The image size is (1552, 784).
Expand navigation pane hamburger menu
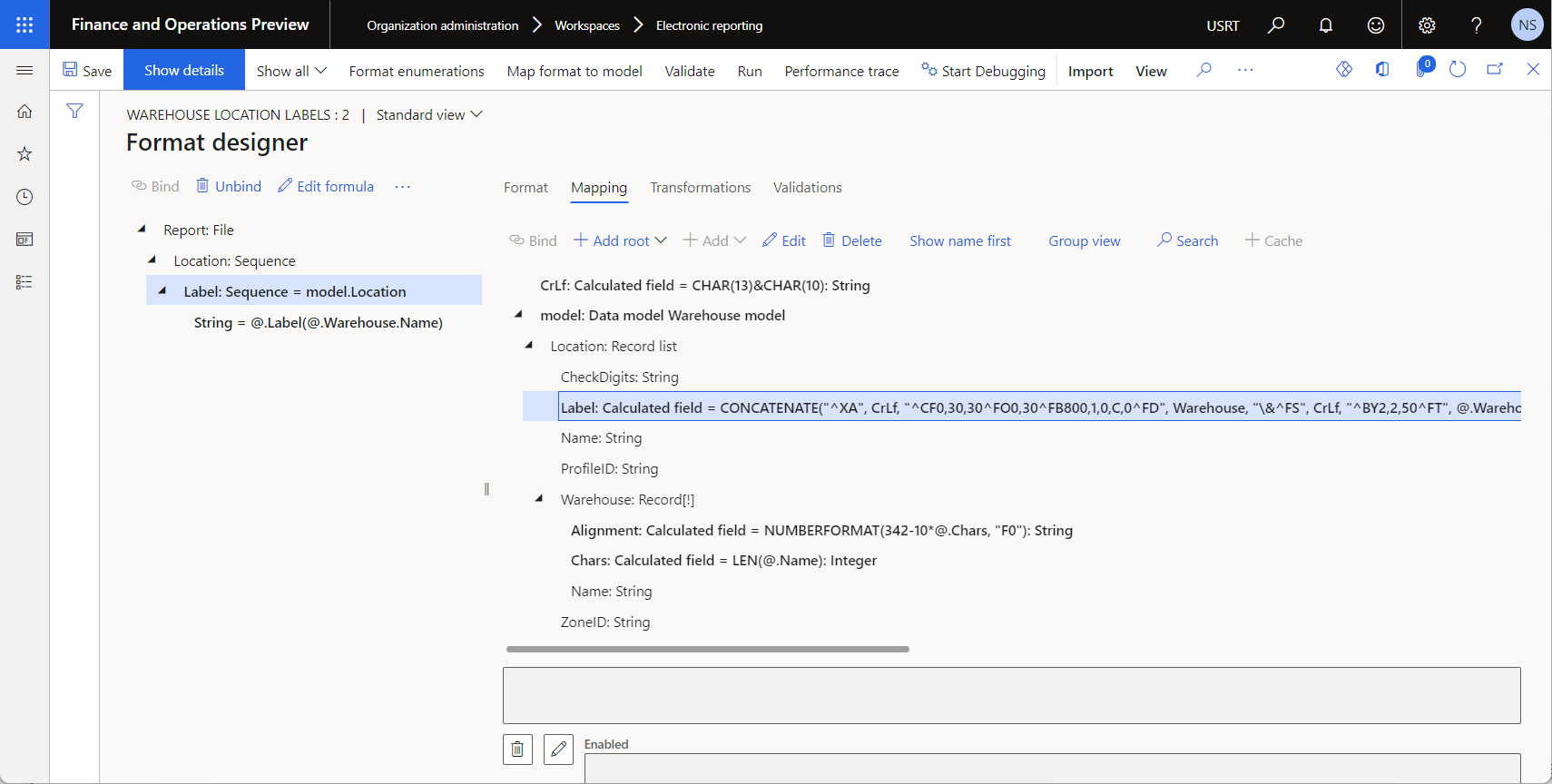(25, 70)
